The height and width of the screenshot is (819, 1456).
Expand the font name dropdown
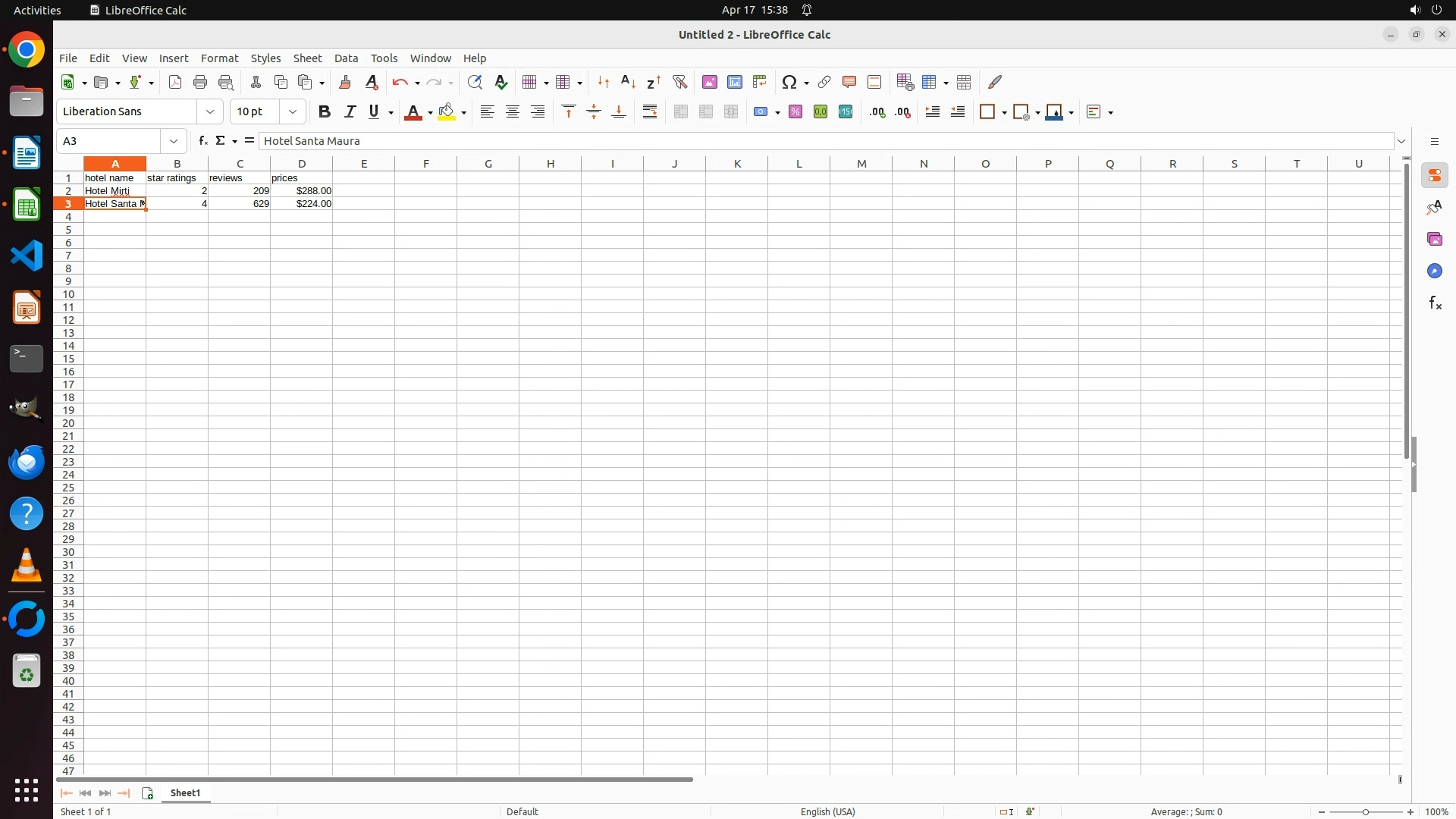[x=210, y=112]
